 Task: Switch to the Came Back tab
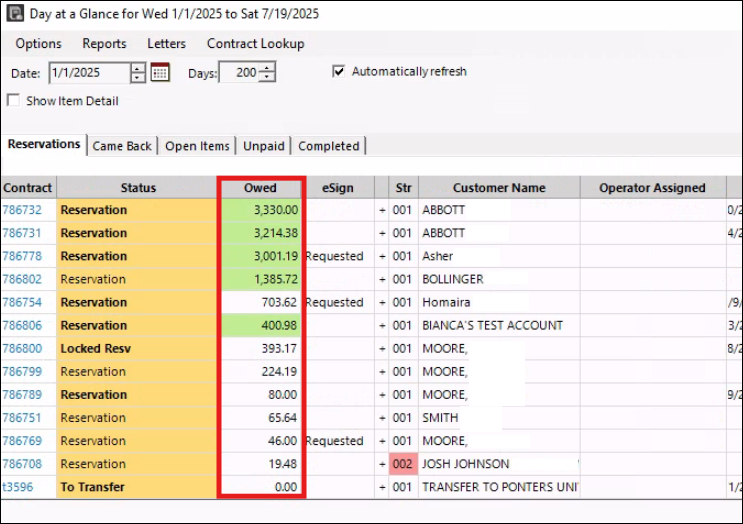pos(122,146)
